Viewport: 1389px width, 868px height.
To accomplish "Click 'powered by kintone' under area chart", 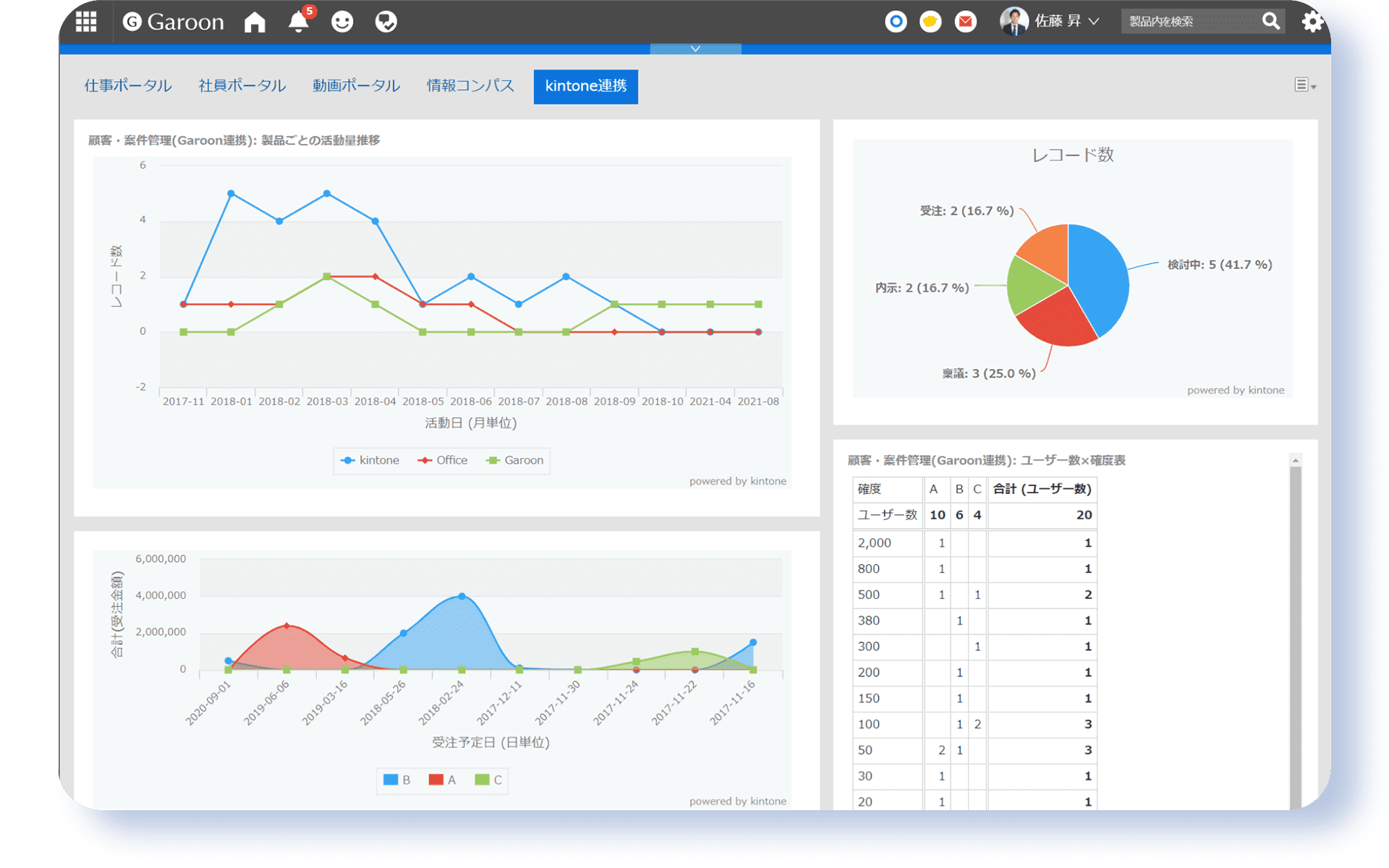I will [737, 801].
